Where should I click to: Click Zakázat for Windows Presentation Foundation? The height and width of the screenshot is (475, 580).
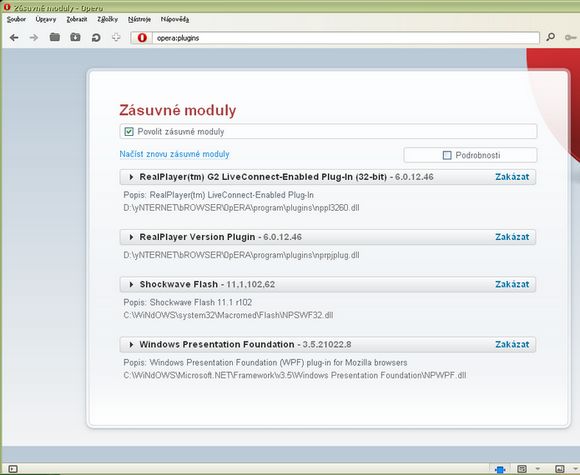[x=512, y=344]
